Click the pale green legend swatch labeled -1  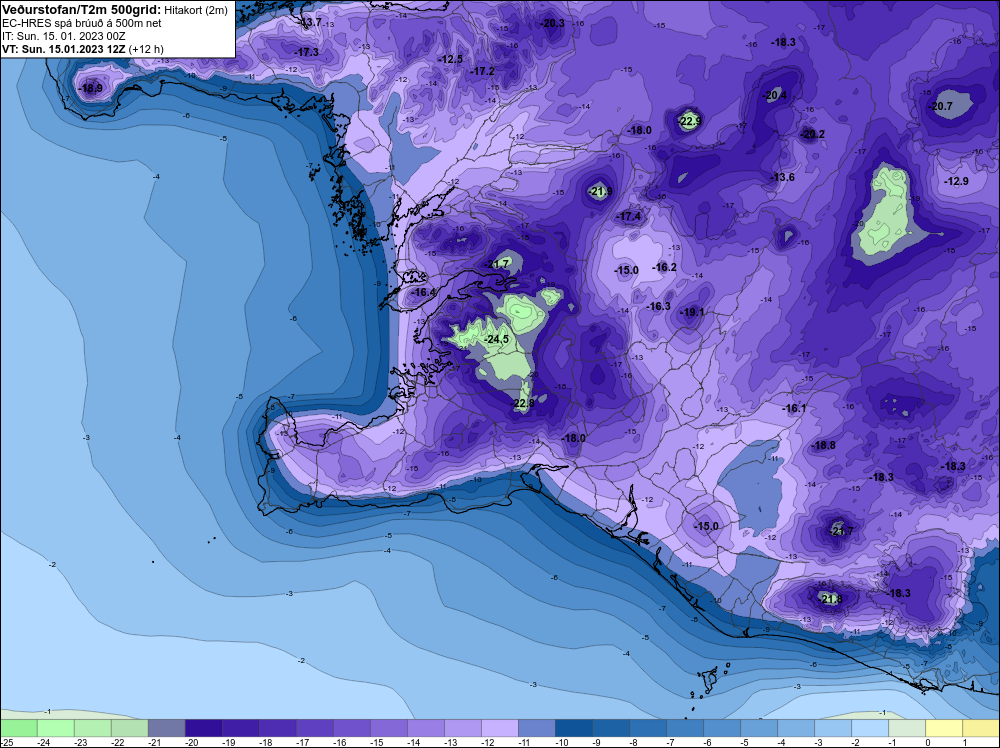coord(906,728)
